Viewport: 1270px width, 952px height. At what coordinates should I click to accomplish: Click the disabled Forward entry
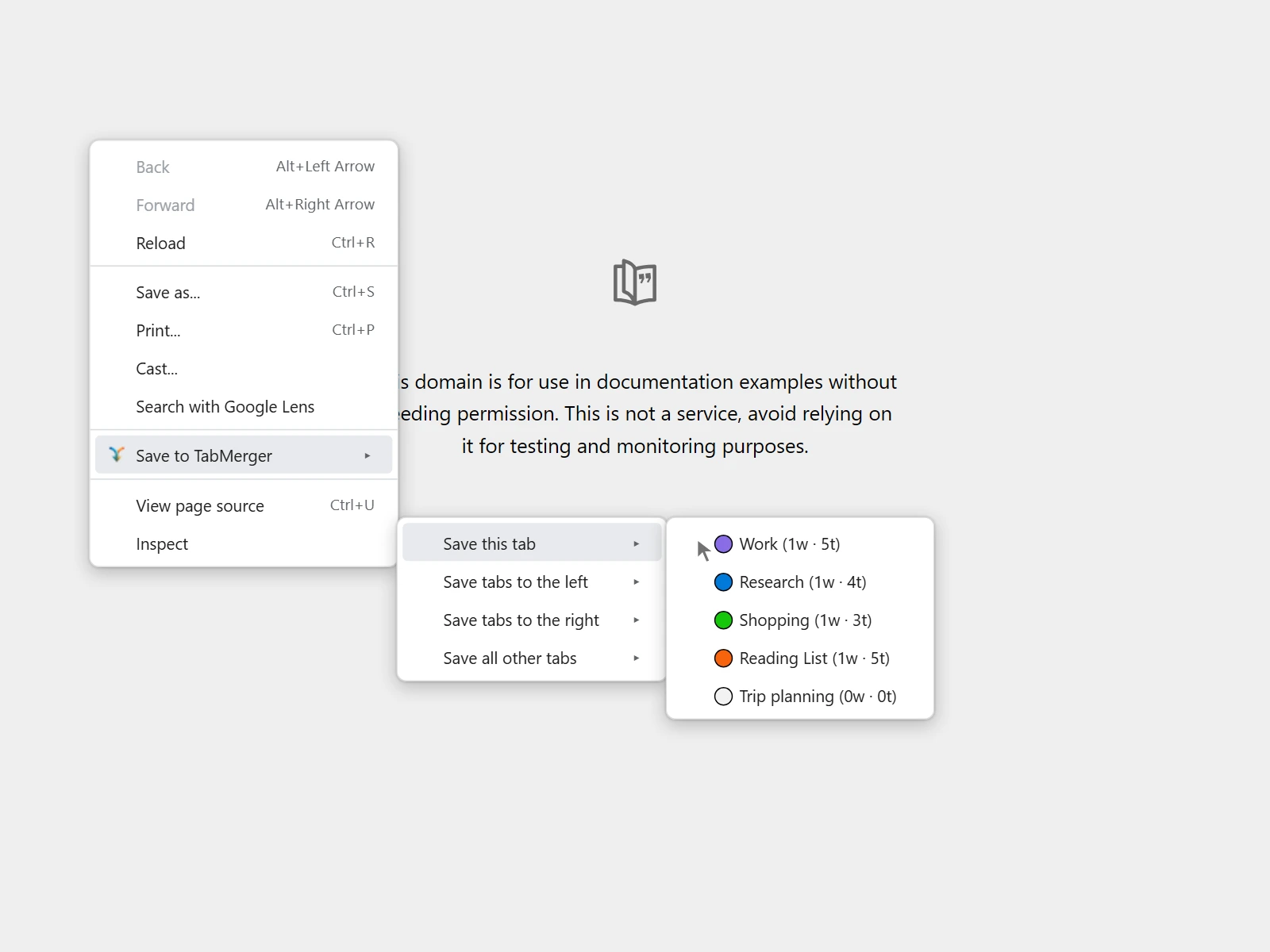pos(244,205)
